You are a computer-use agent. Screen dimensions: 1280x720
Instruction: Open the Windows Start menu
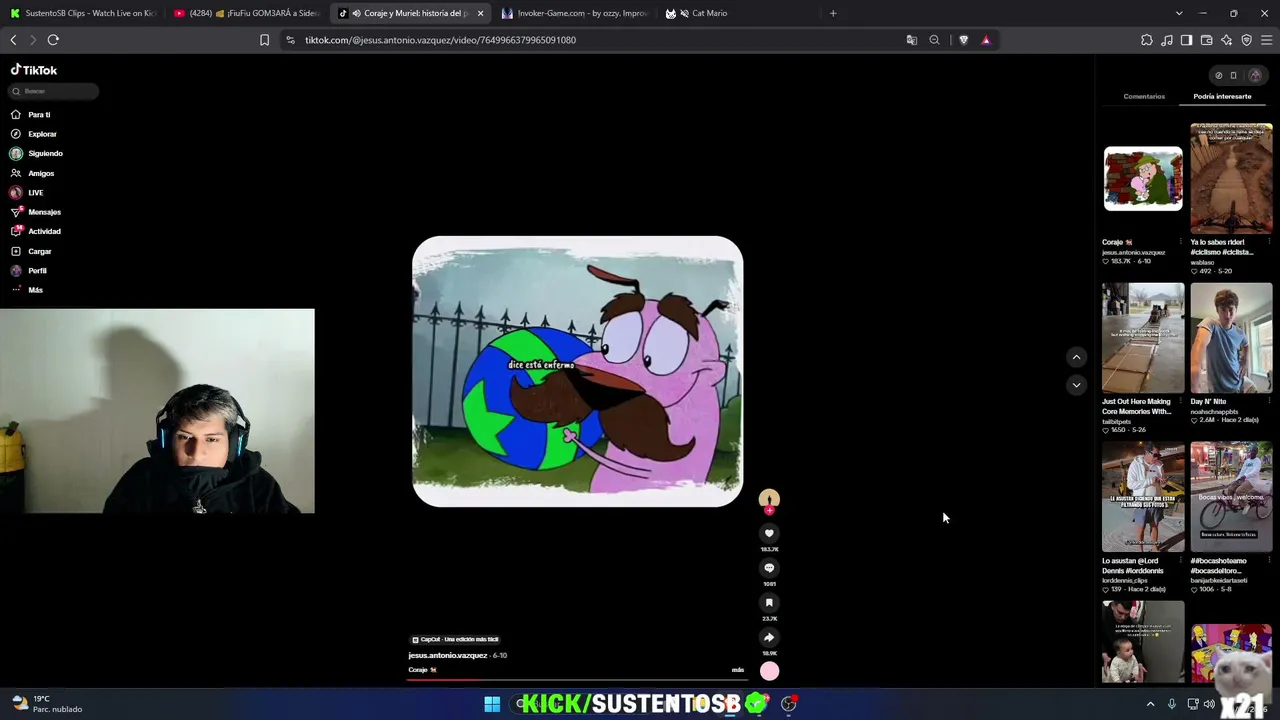(x=492, y=704)
